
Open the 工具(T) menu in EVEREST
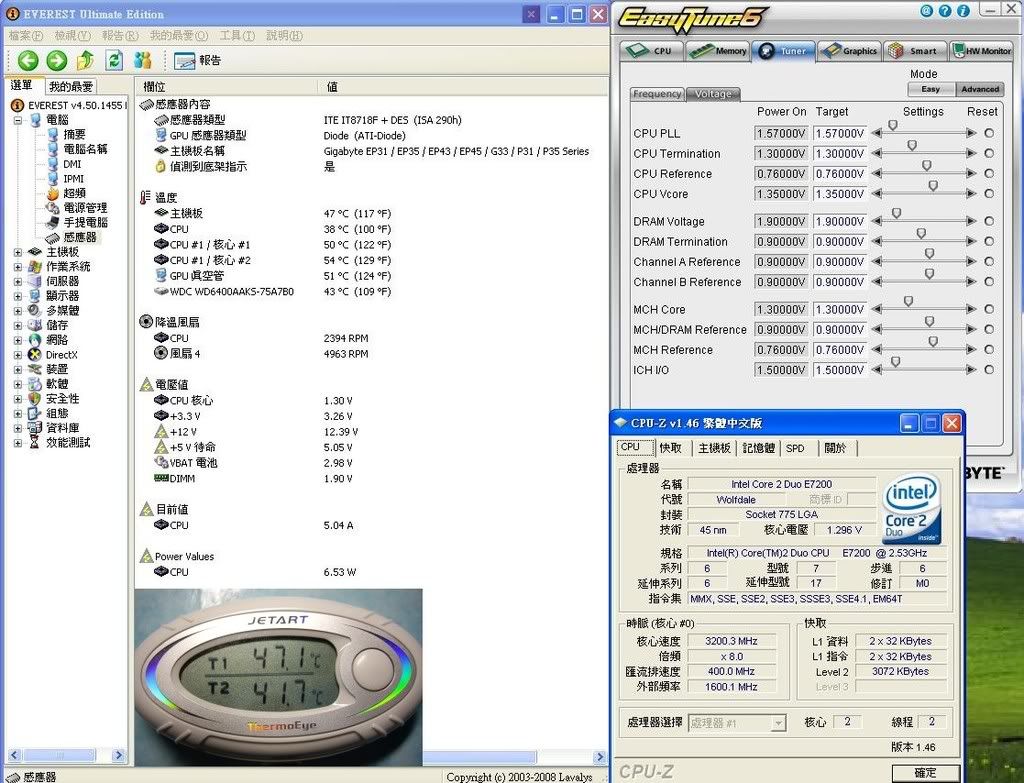(x=237, y=35)
